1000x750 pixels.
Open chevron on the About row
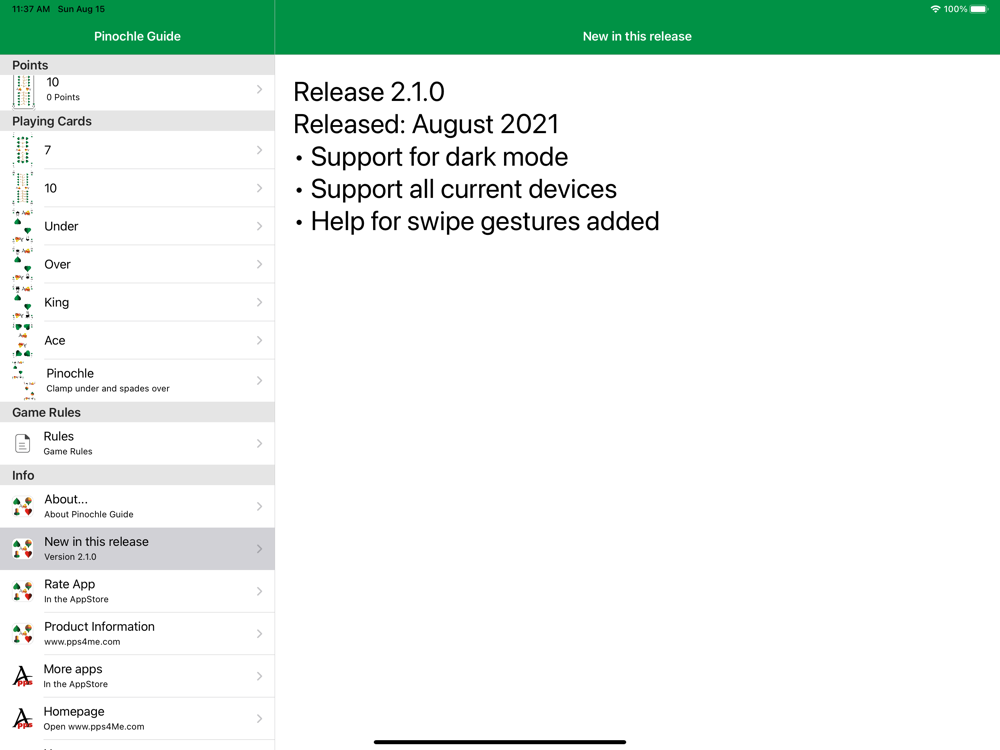pyautogui.click(x=260, y=506)
